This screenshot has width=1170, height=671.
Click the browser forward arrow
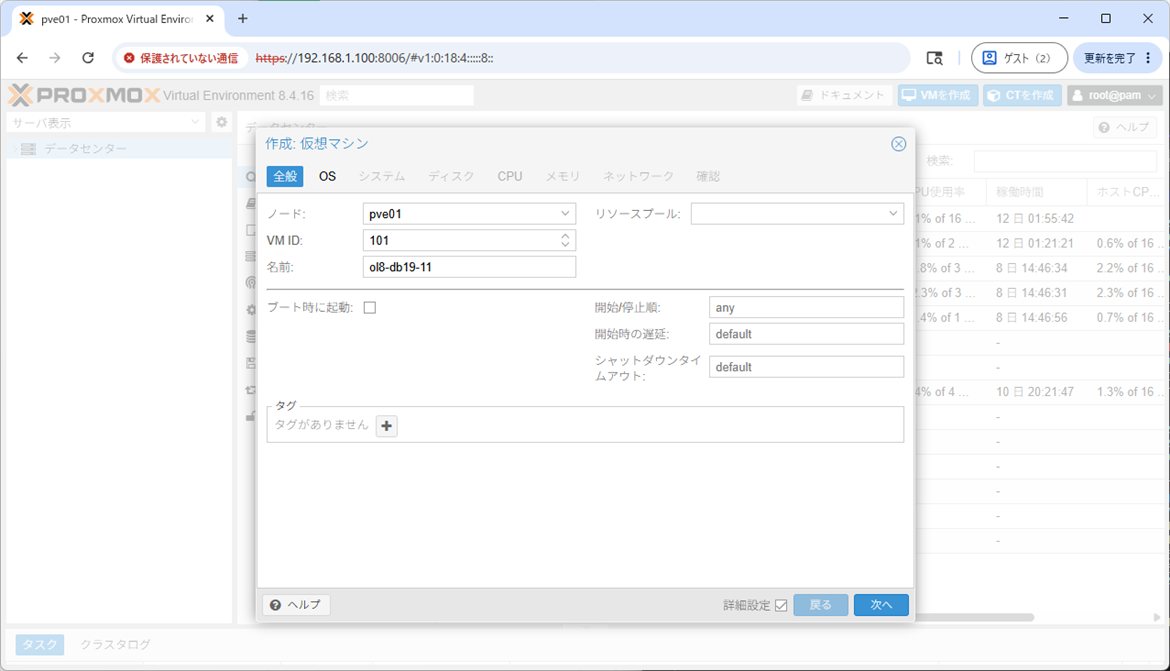click(54, 57)
